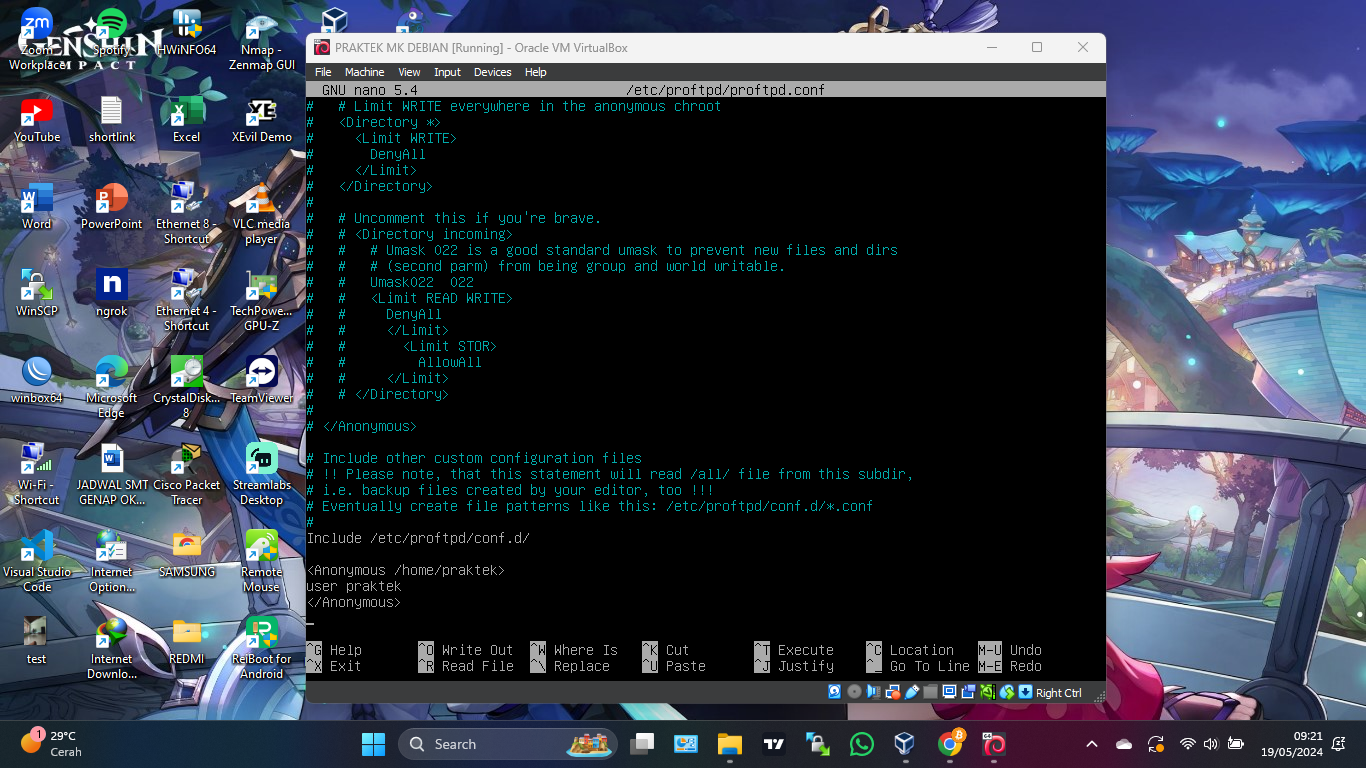Select the WinSCP desktop icon
This screenshot has height=768, width=1366.
(37, 293)
